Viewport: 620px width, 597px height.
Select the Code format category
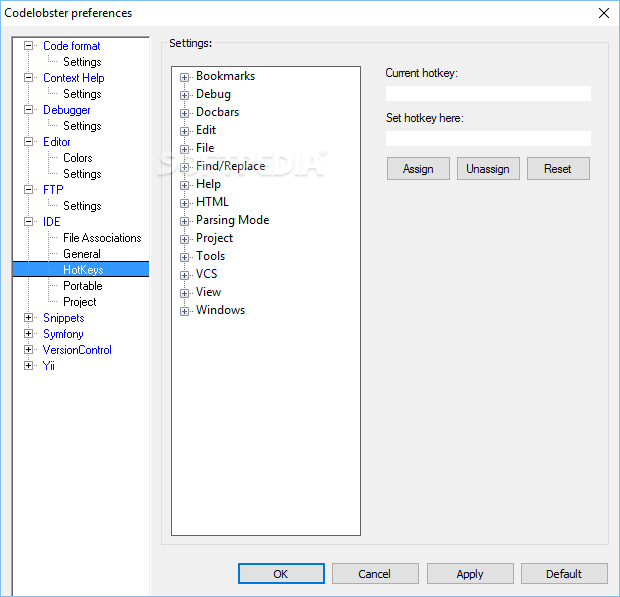coord(72,46)
